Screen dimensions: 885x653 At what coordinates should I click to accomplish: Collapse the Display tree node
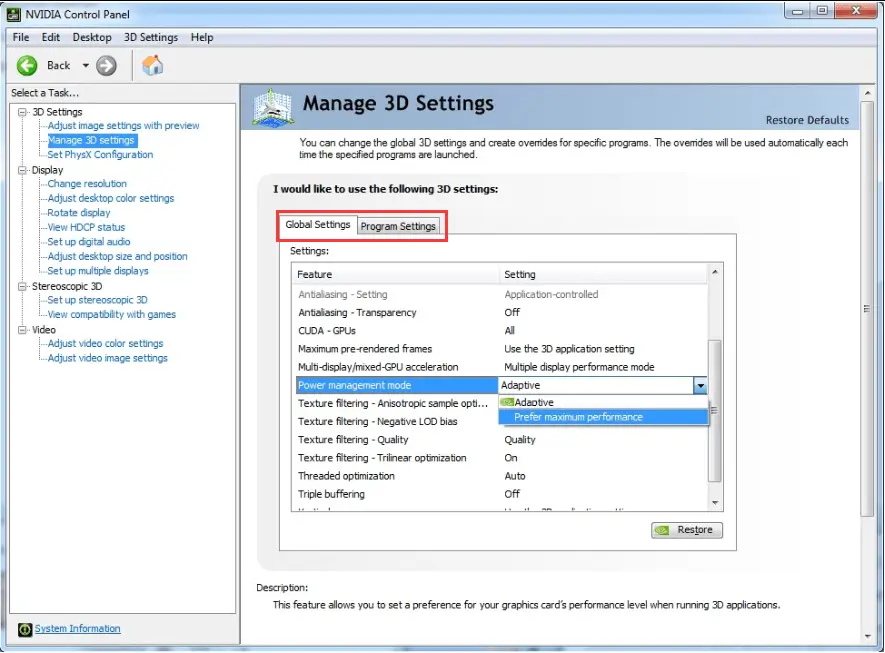pyautogui.click(x=23, y=170)
